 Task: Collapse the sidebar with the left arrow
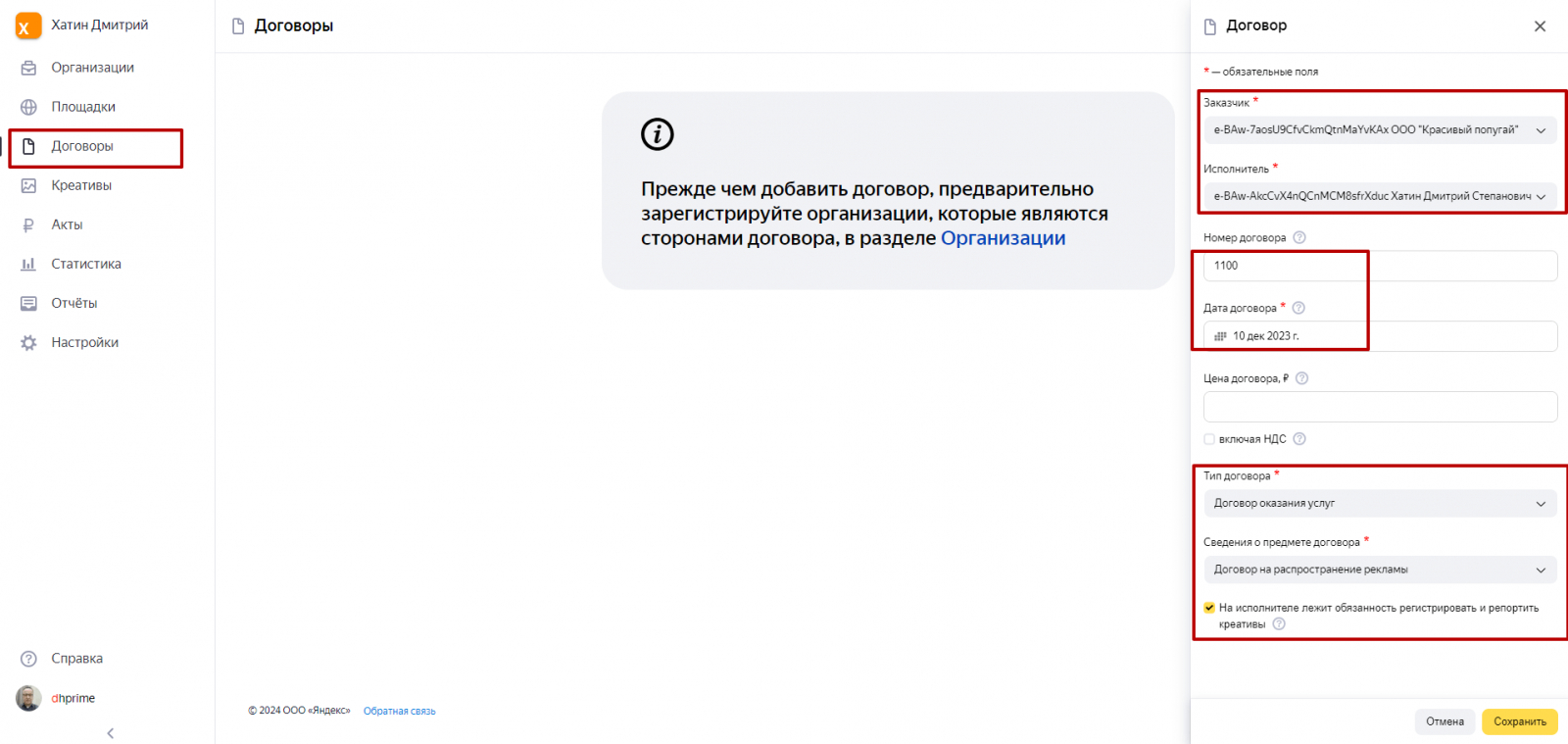click(110, 733)
